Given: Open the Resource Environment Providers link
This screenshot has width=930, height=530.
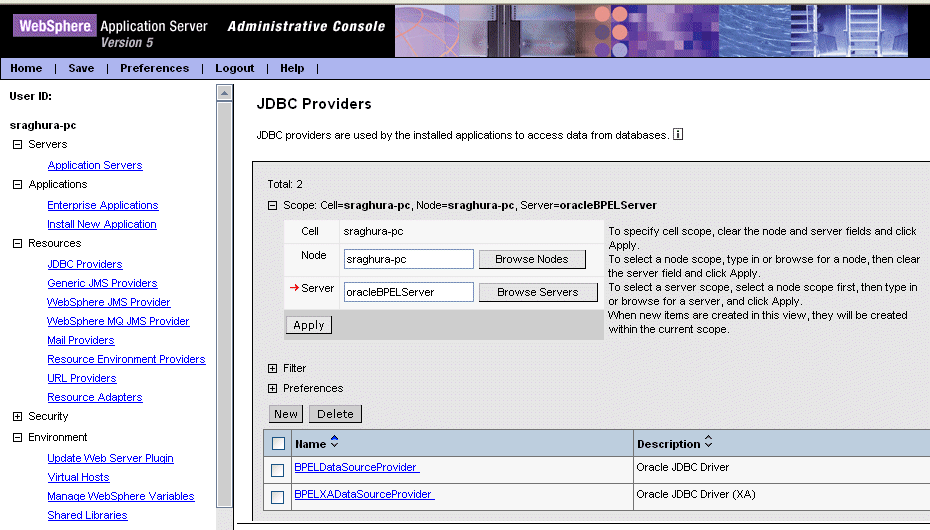Looking at the screenshot, I should coord(126,359).
